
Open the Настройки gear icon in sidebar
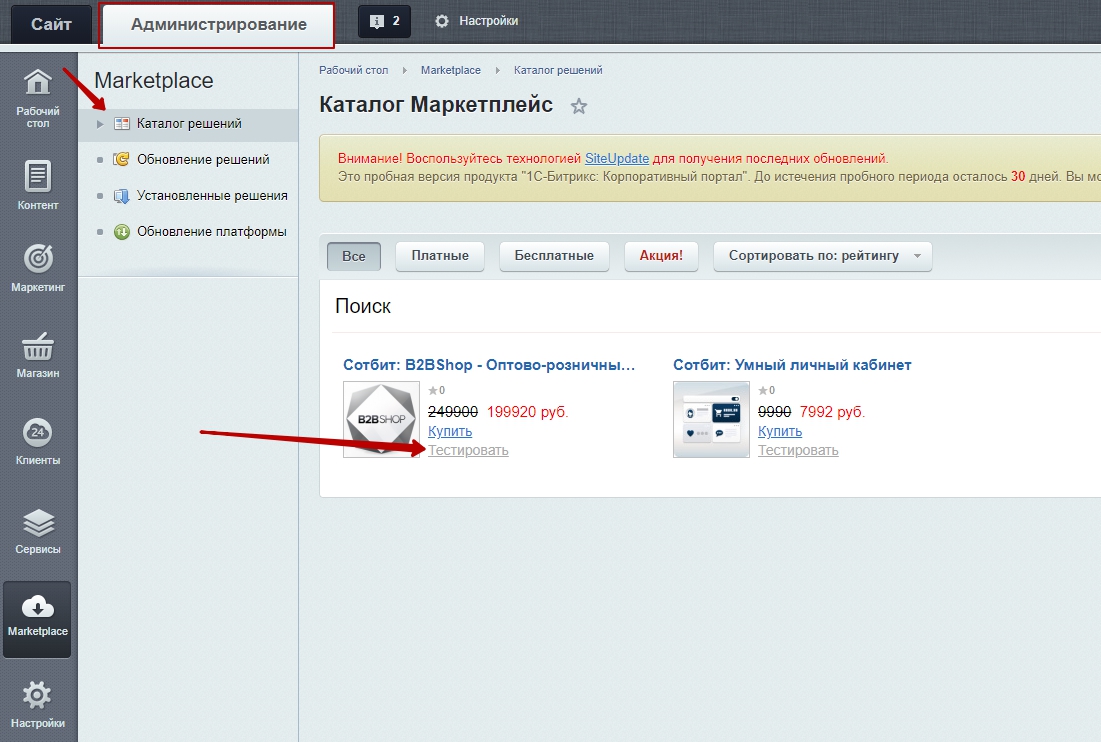point(38,696)
